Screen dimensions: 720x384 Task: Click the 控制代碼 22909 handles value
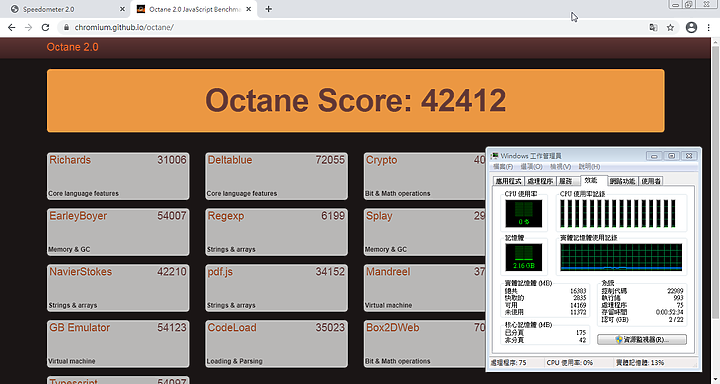675,291
